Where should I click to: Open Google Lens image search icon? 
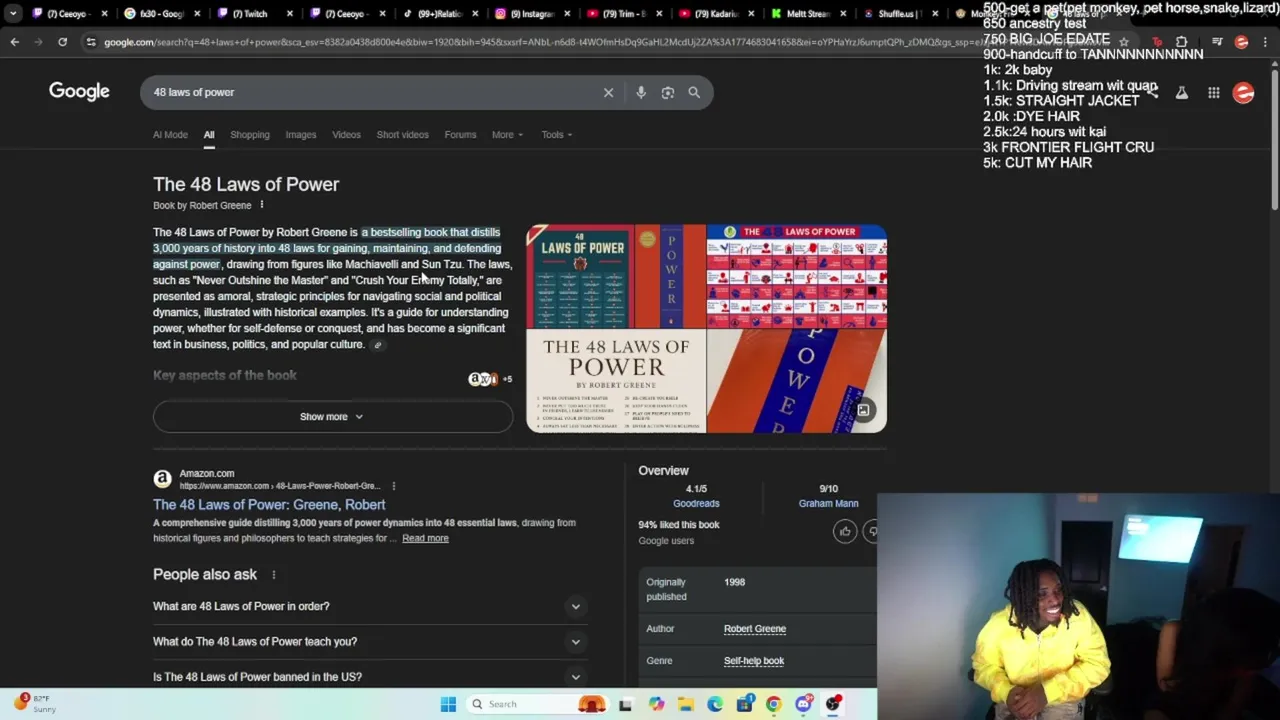coord(668,92)
